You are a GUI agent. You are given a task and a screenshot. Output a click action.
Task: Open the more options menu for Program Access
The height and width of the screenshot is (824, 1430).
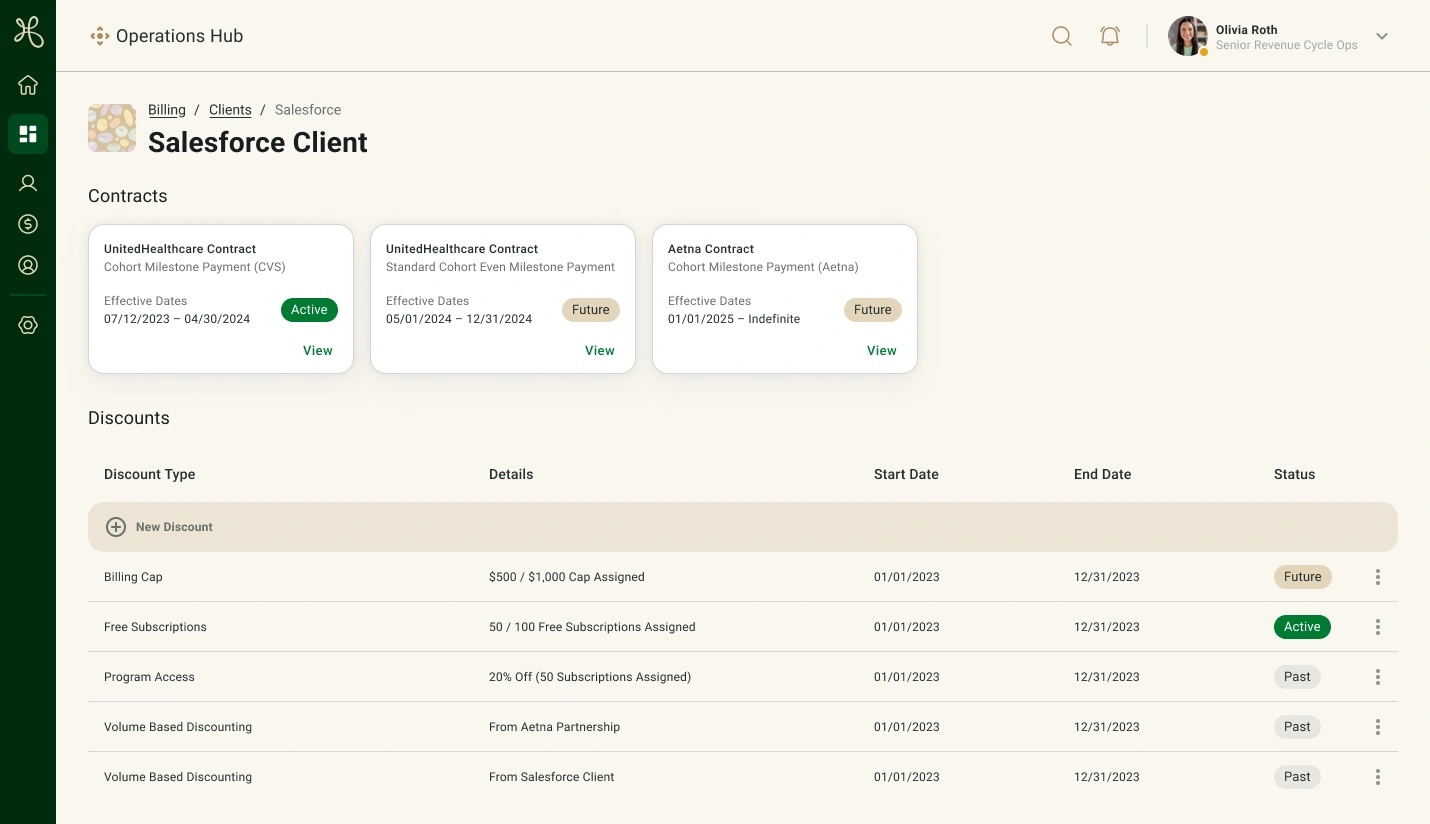[x=1378, y=677]
